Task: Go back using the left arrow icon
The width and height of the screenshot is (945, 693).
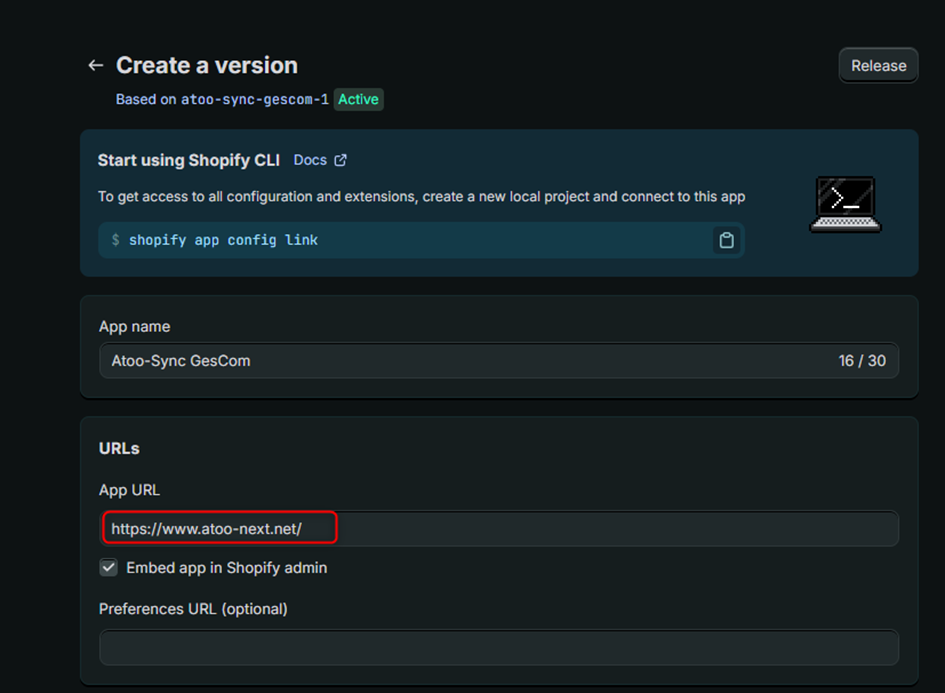Action: coord(96,65)
